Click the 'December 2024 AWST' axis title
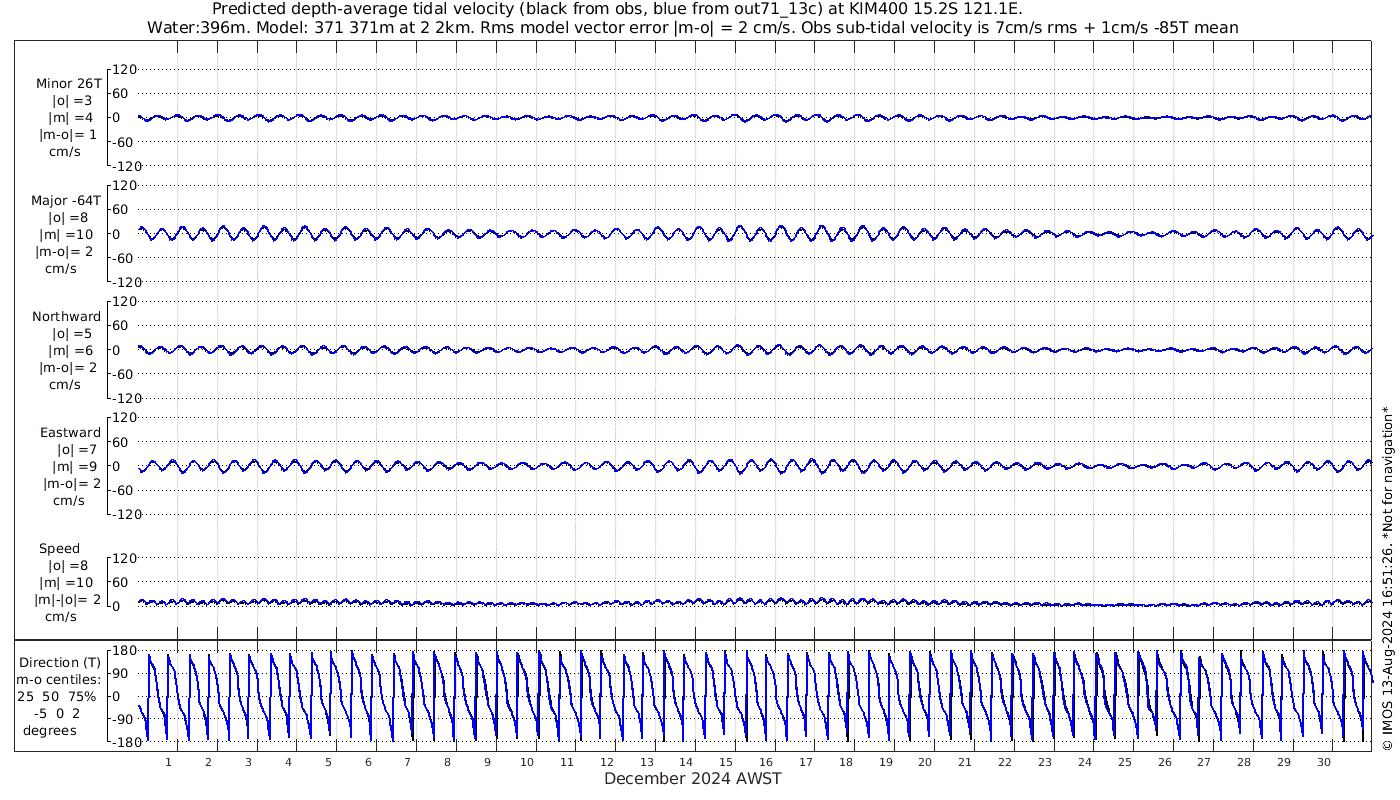The width and height of the screenshot is (1400, 800). [x=693, y=779]
